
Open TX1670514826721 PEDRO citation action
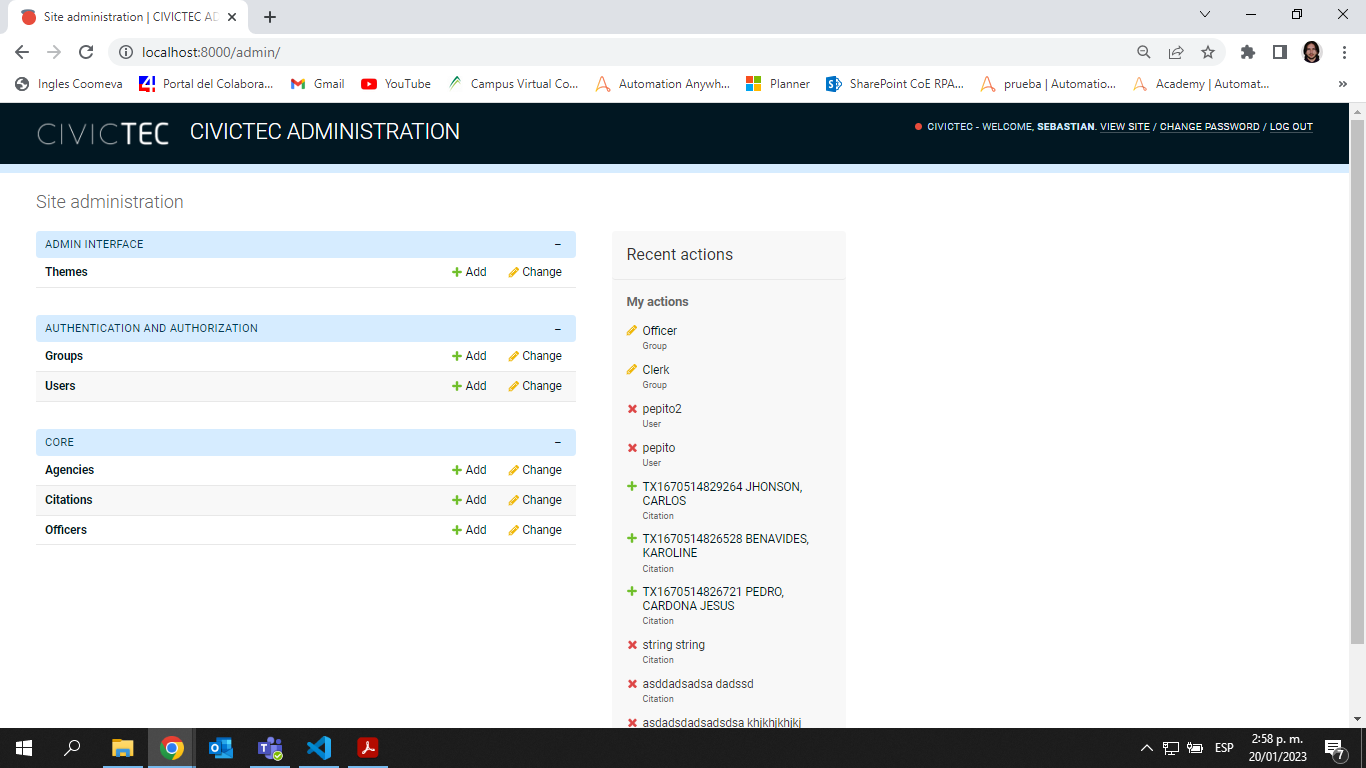(x=713, y=599)
